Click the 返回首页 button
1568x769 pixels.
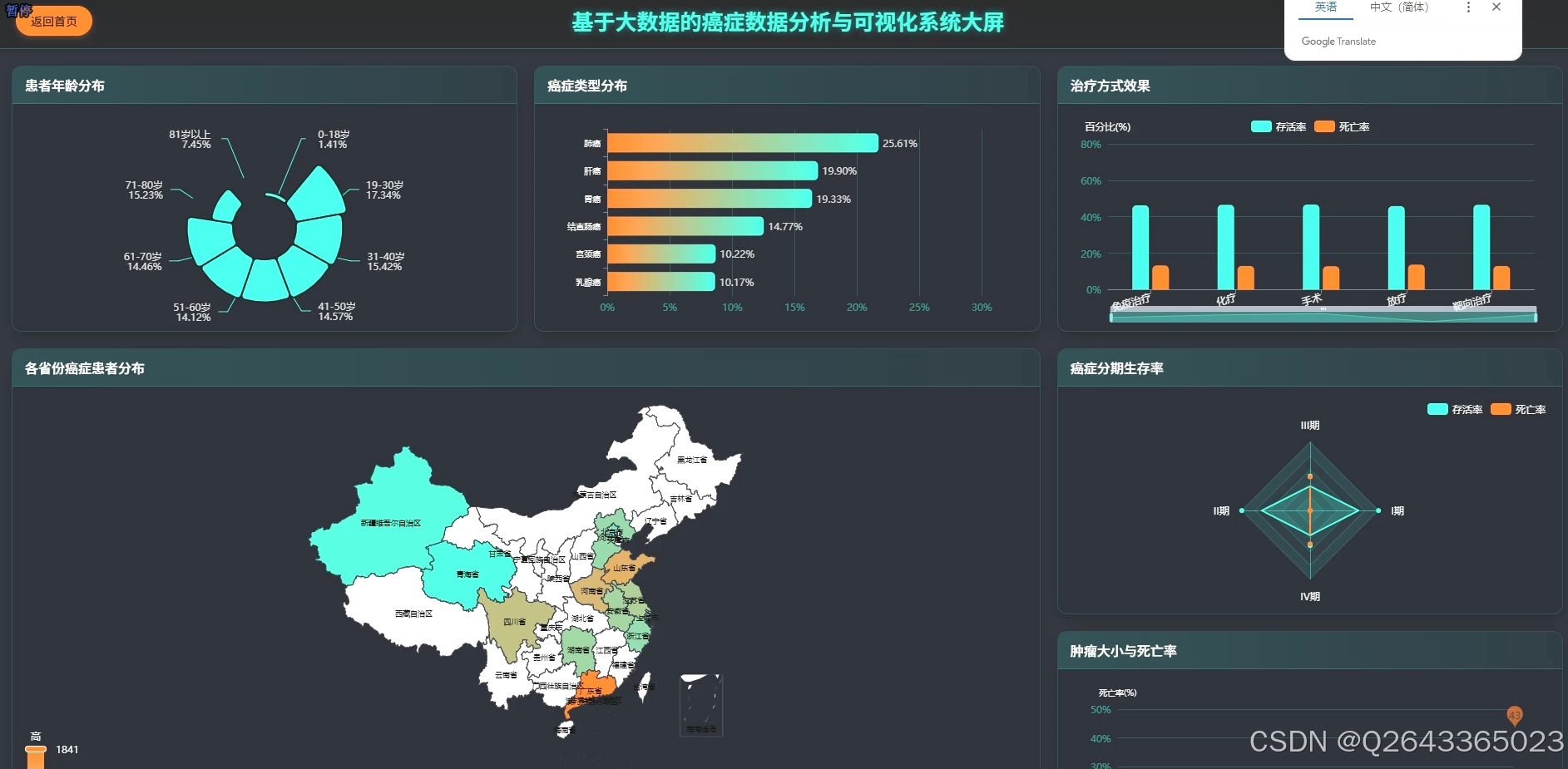(x=54, y=22)
